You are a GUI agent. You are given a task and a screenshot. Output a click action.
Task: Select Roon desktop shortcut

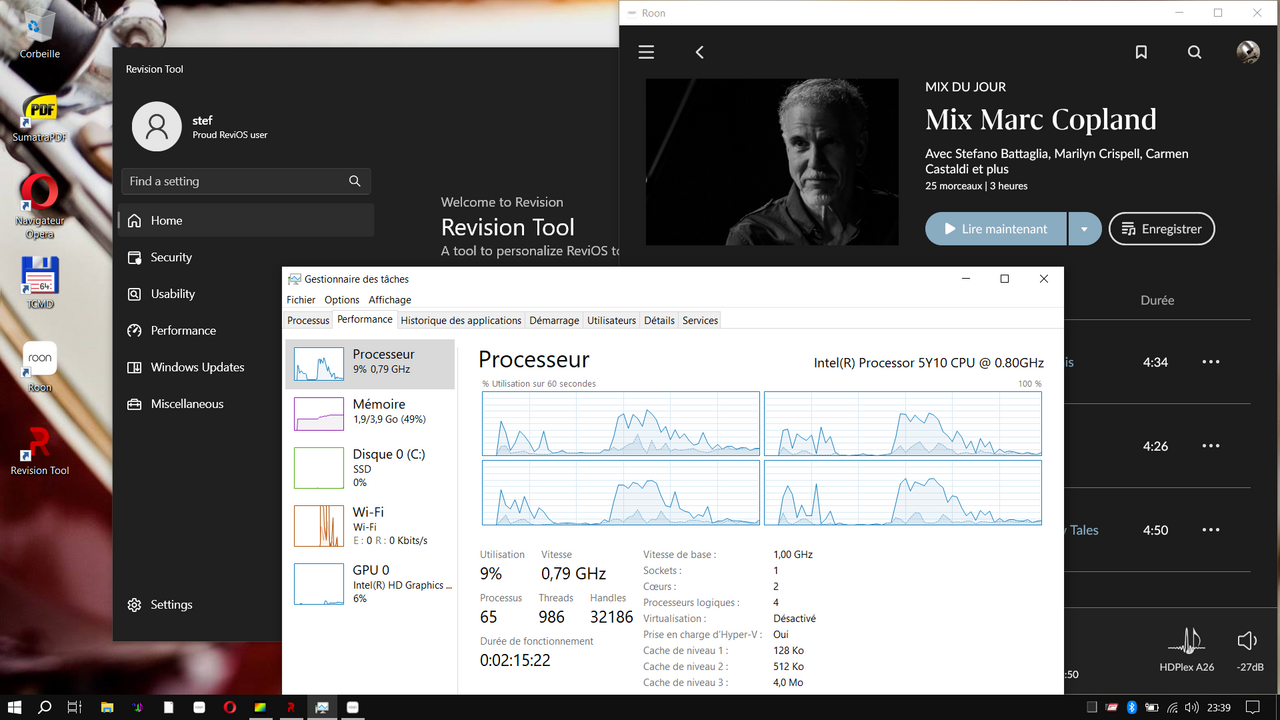40,367
